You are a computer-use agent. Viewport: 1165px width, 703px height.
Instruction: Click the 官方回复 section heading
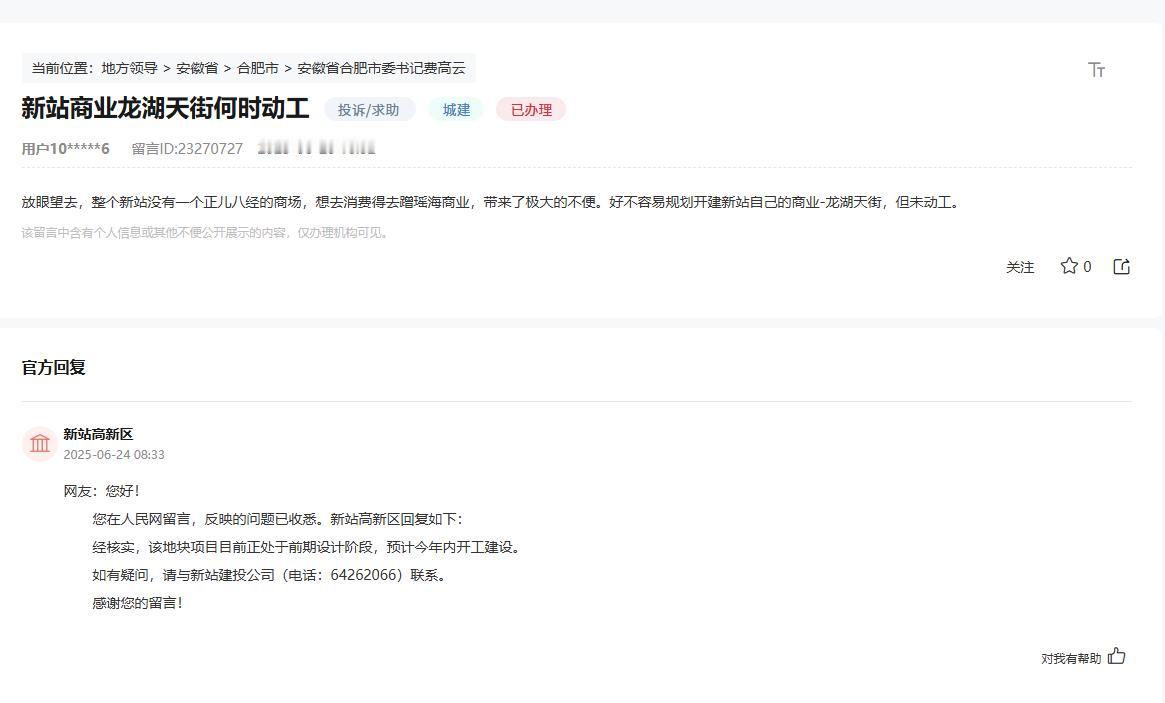(x=53, y=367)
